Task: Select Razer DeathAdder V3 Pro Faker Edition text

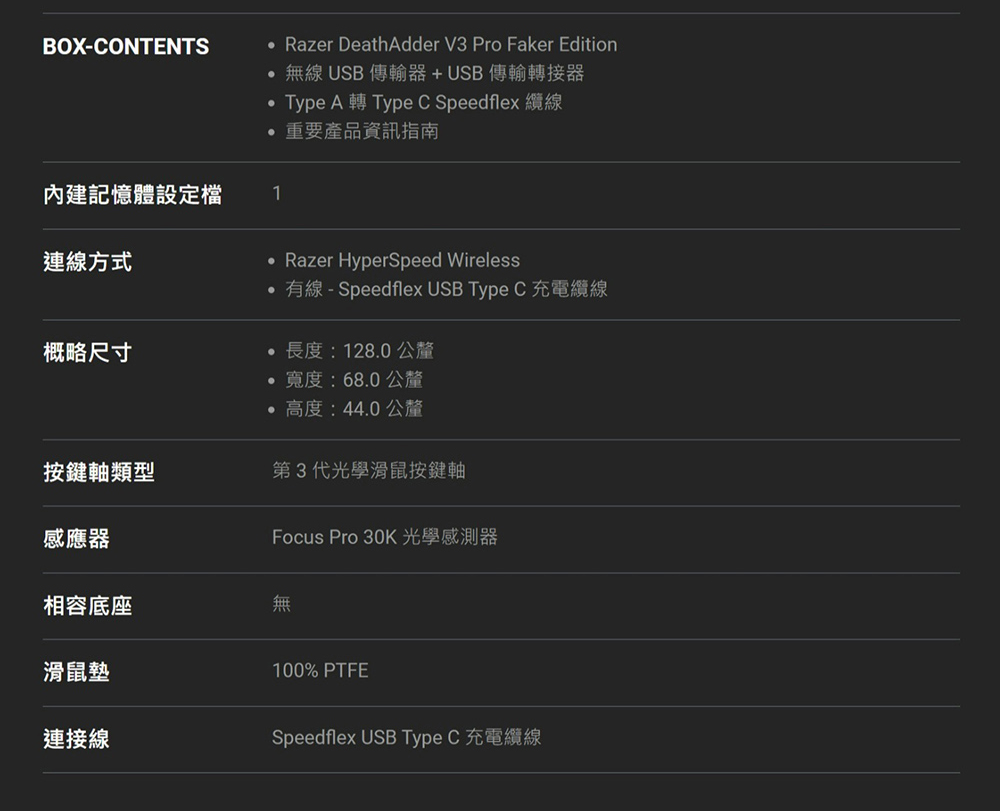Action: click(x=451, y=45)
